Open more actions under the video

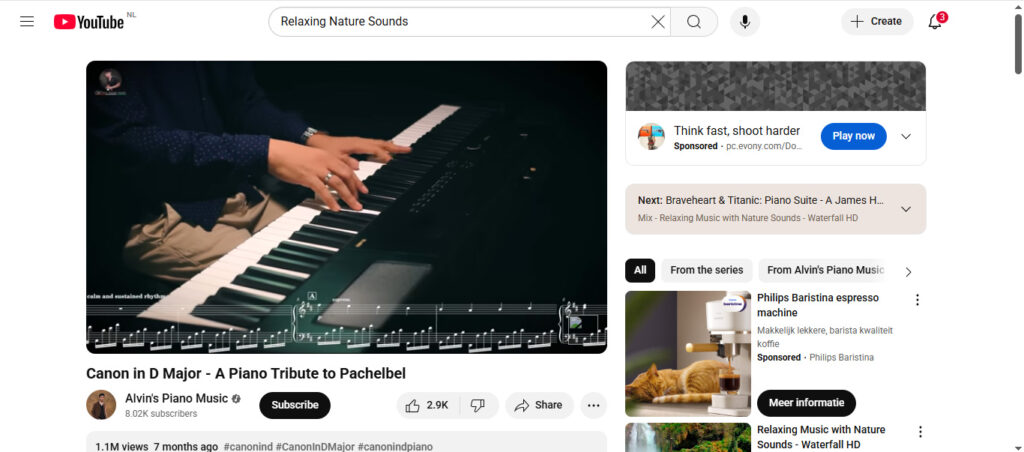(x=593, y=406)
